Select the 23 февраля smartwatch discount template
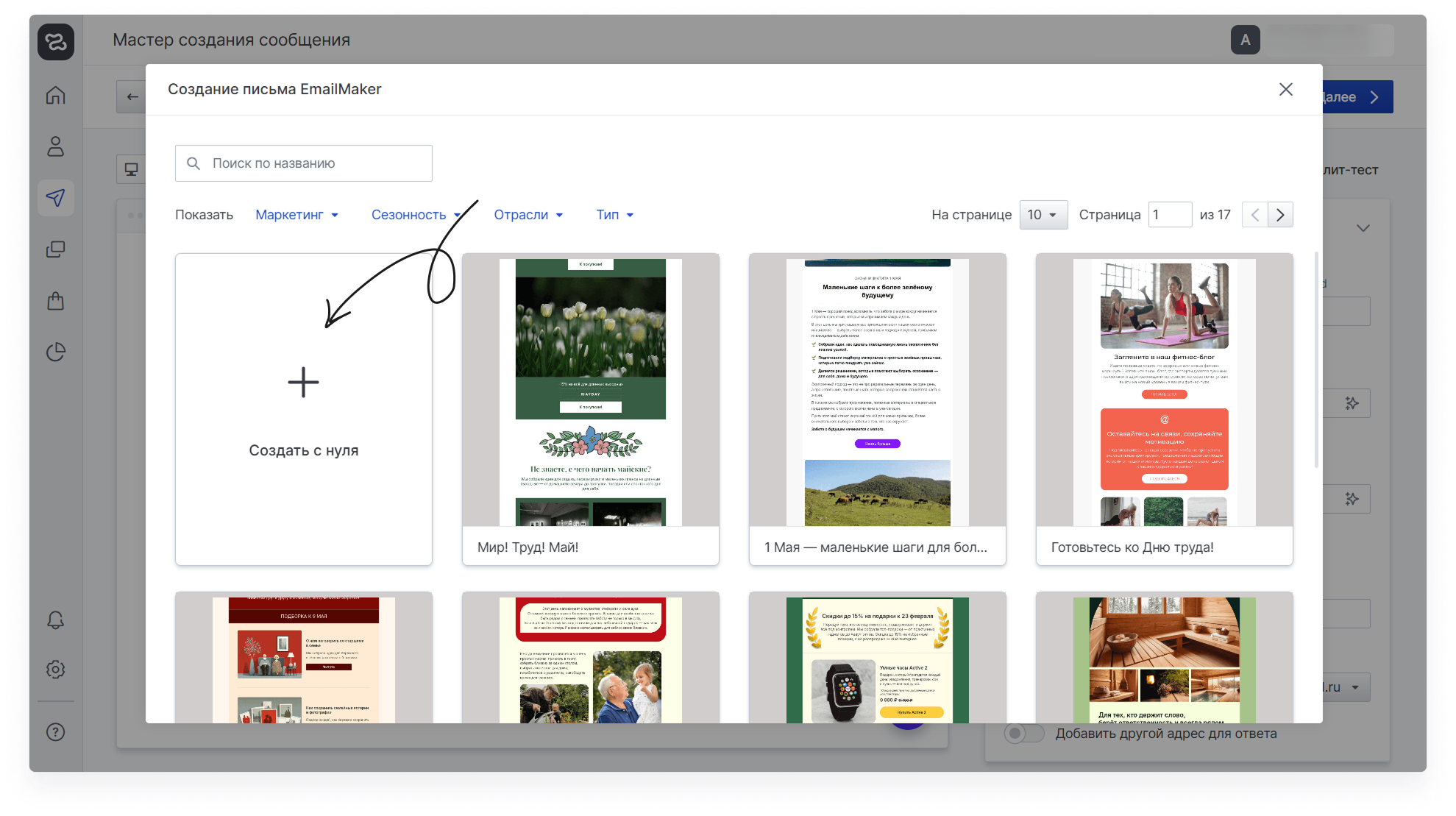The width and height of the screenshot is (1456, 816). coord(877,657)
